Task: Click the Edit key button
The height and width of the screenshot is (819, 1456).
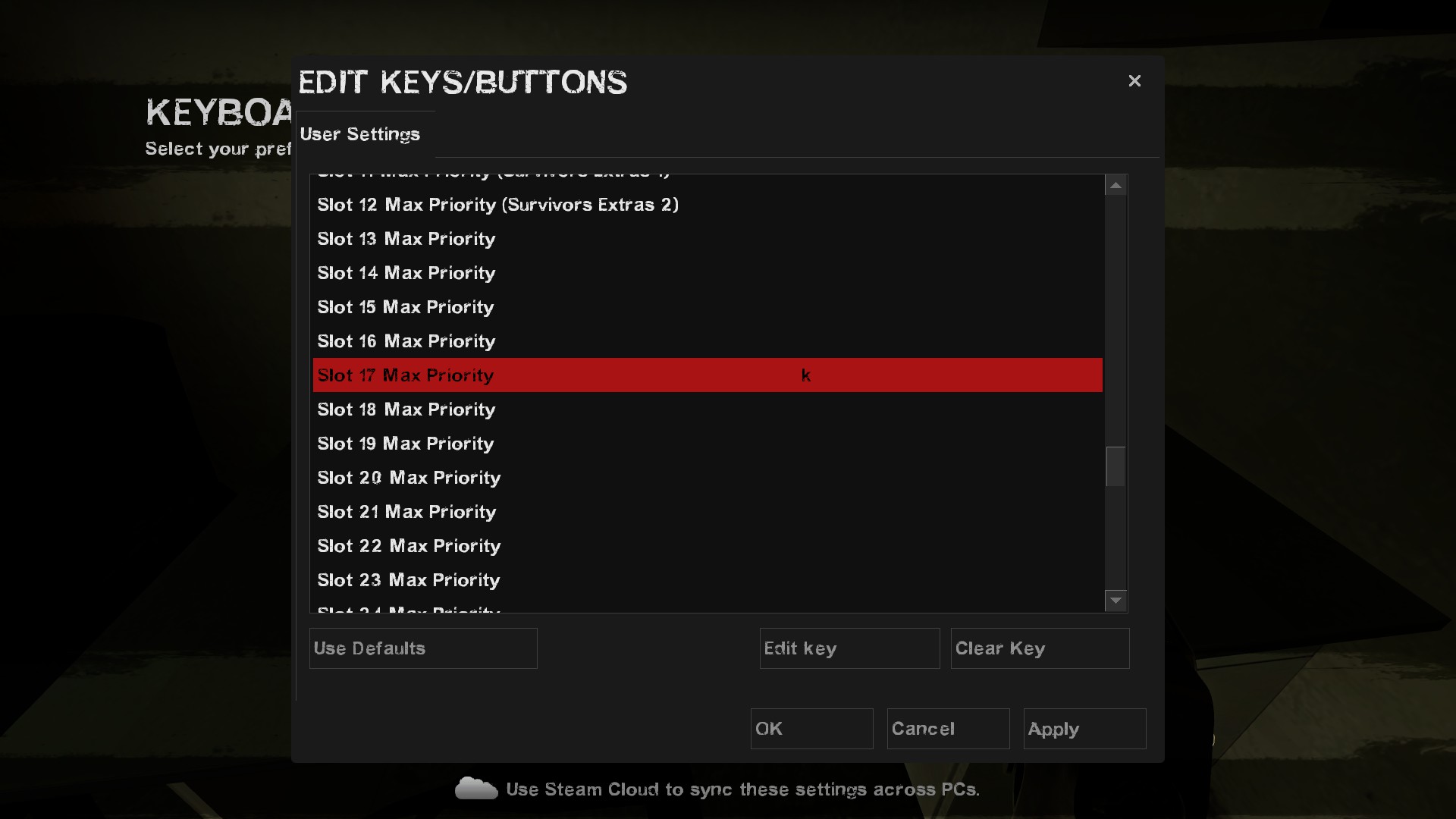Action: (x=849, y=648)
